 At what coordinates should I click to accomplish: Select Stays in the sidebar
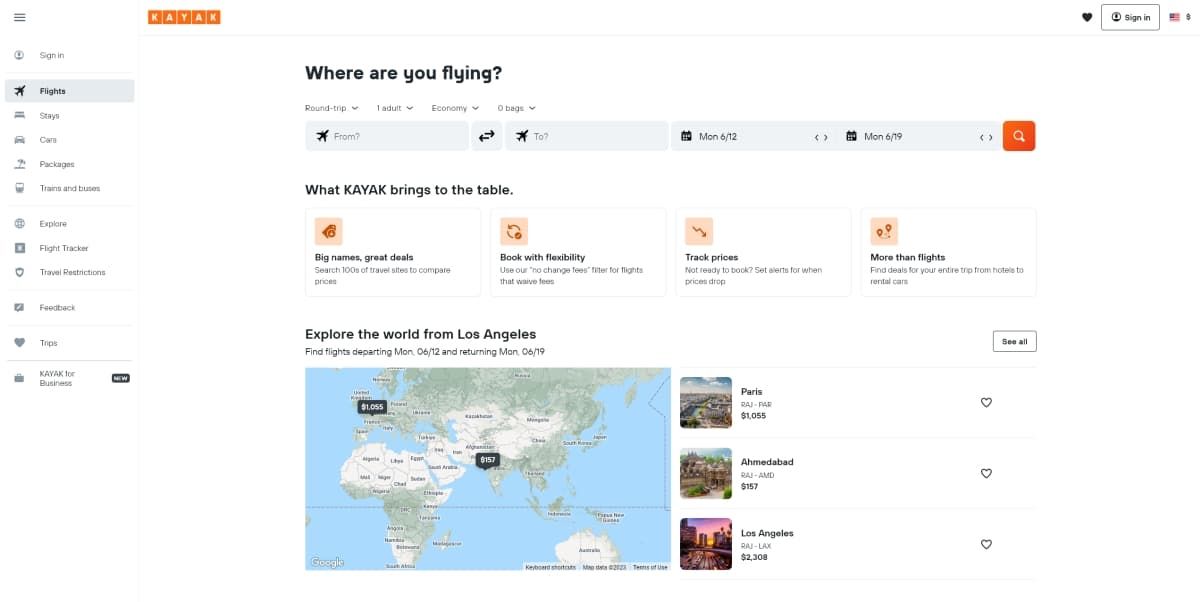(x=50, y=116)
